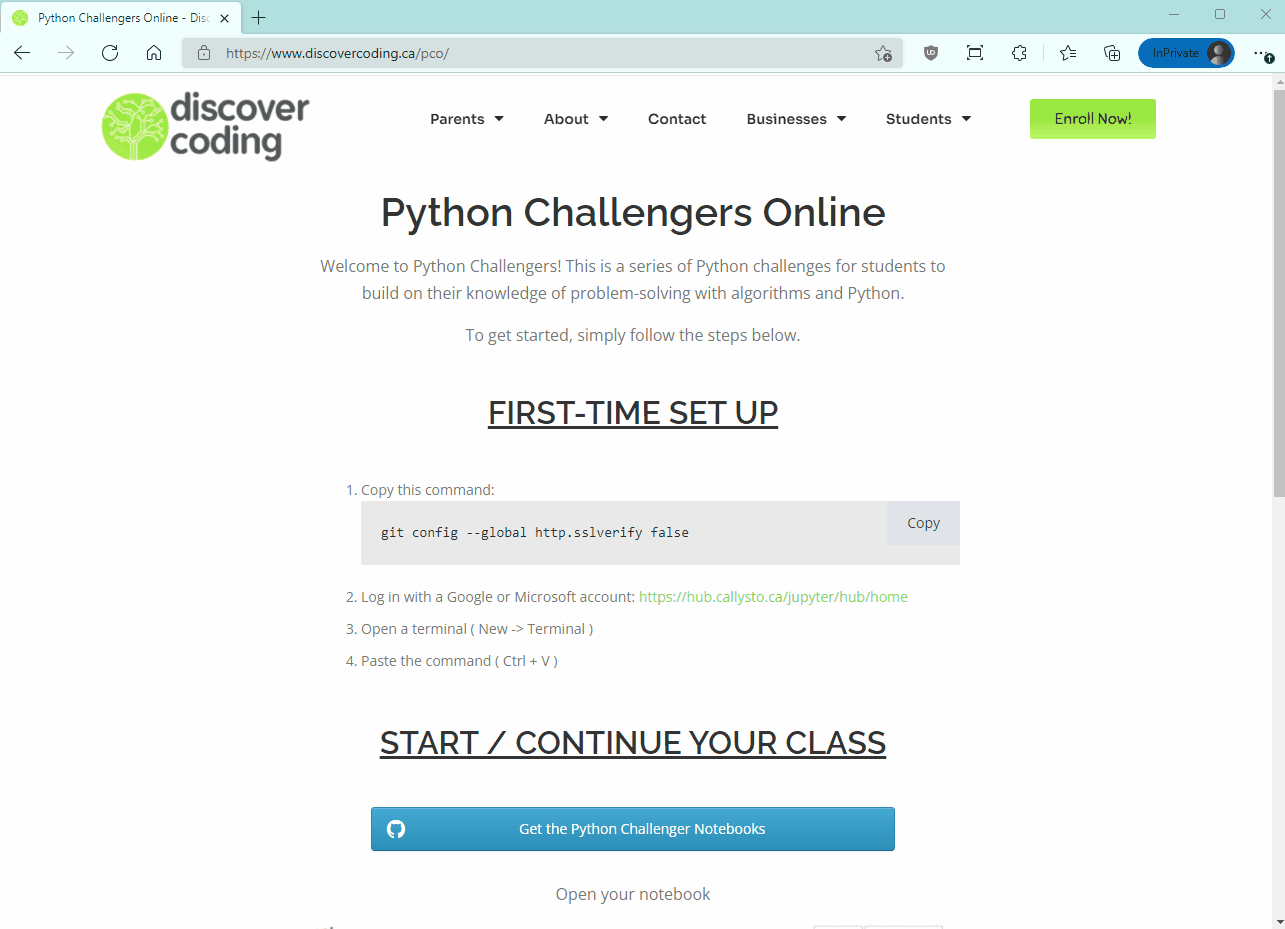Open the hub.callysto.ca jupyter link
The height and width of the screenshot is (929, 1285).
(x=773, y=597)
